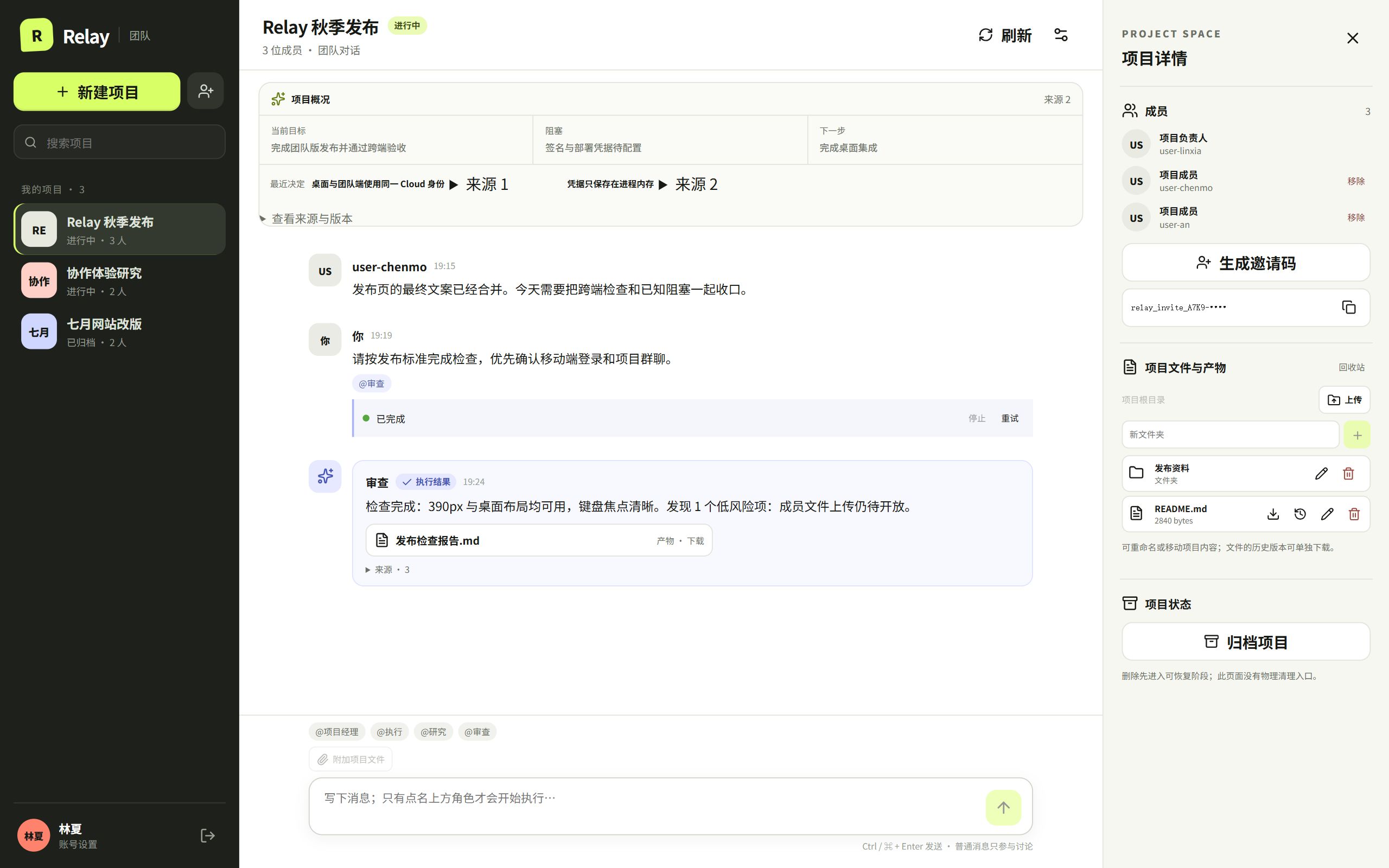Create a new project with 新建项目

pos(97,92)
